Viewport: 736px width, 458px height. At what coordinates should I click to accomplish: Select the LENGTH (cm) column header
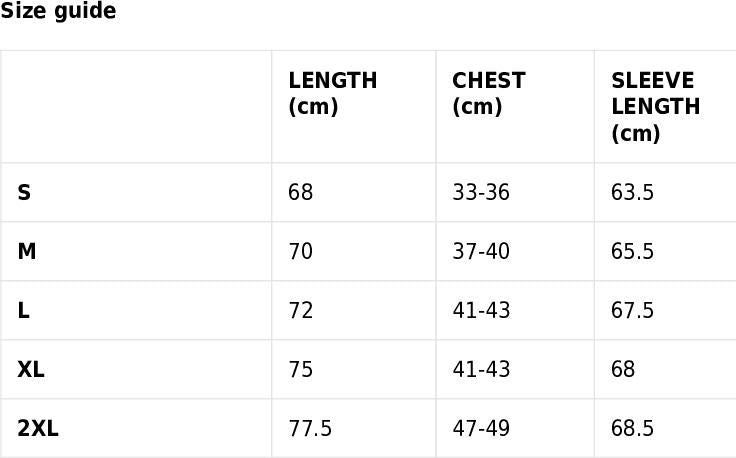[332, 93]
